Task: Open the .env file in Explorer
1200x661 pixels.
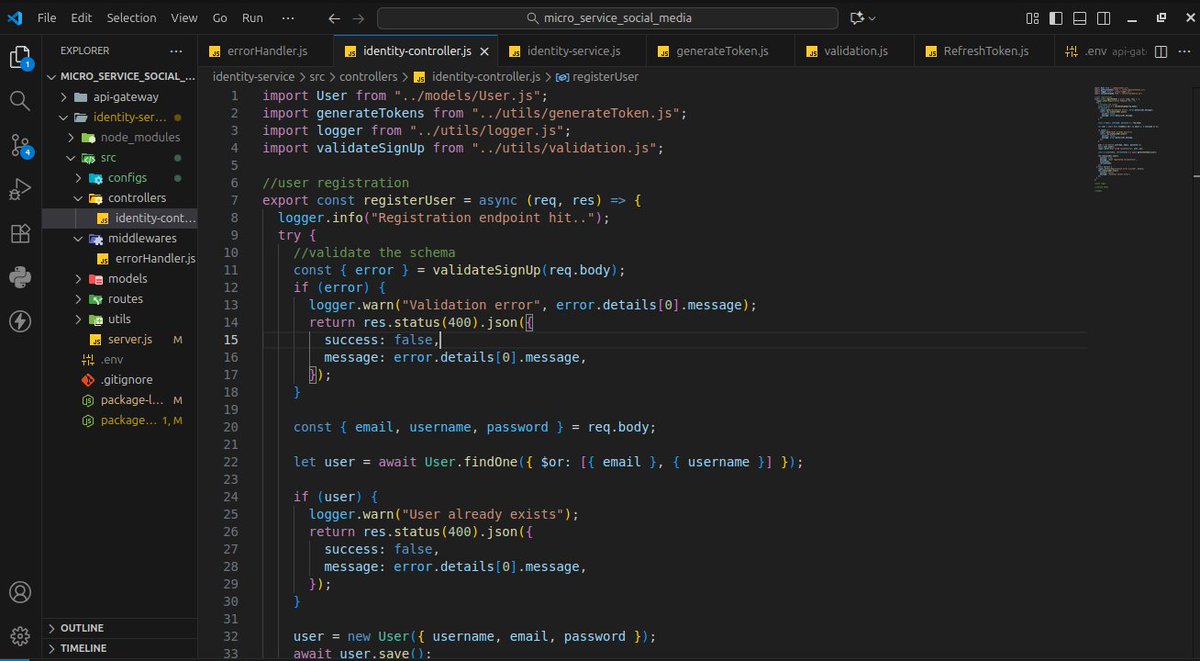Action: pos(111,360)
